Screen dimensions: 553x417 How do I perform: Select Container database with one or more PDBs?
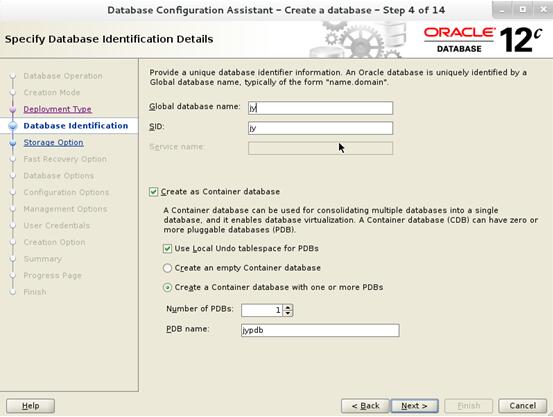tap(168, 288)
